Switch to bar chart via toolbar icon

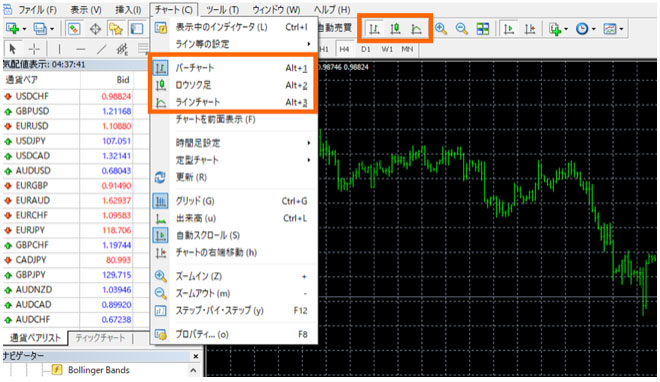coord(374,29)
